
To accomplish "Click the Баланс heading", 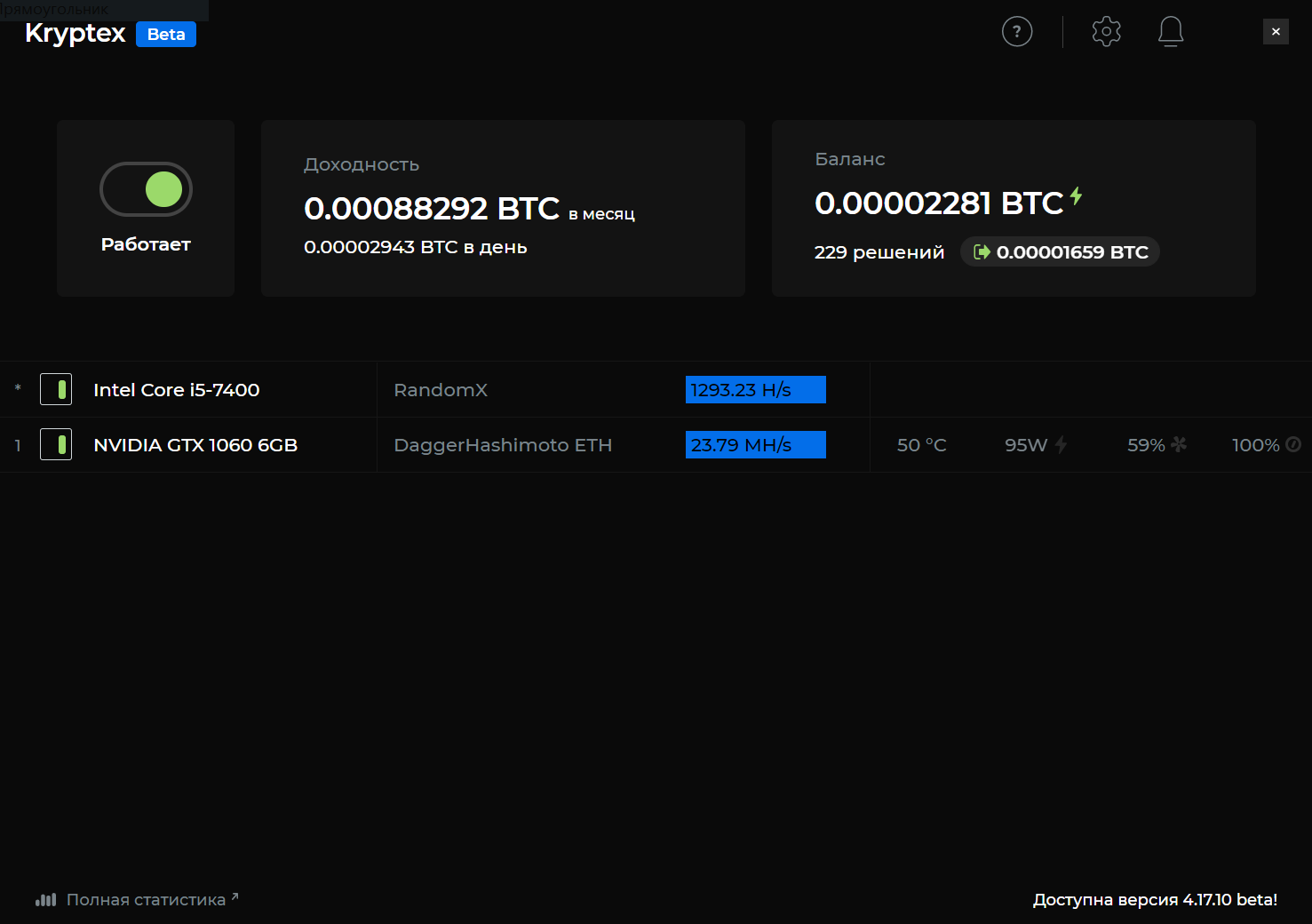I will point(850,159).
